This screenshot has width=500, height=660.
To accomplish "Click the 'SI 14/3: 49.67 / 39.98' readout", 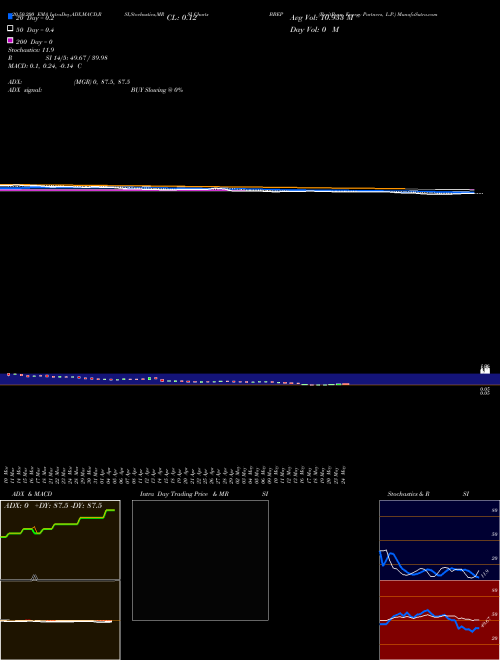I will click(x=76, y=58).
